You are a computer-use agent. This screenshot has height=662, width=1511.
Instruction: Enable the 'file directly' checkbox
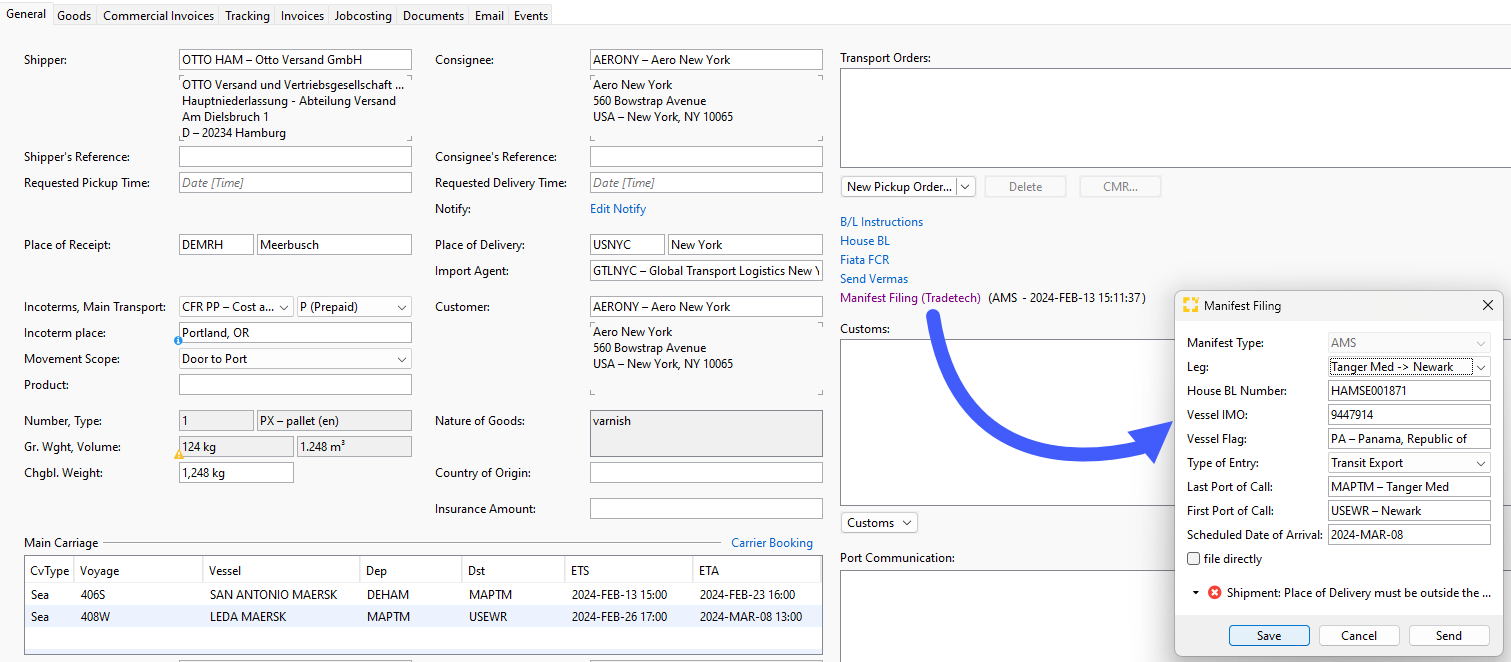[1194, 559]
